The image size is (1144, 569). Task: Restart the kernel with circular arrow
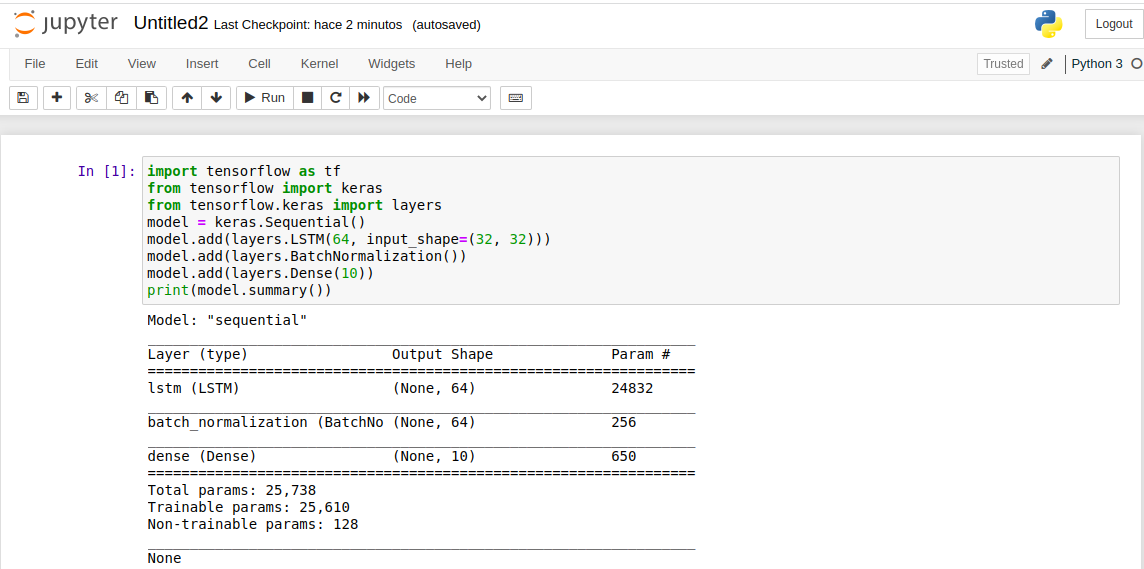click(336, 98)
